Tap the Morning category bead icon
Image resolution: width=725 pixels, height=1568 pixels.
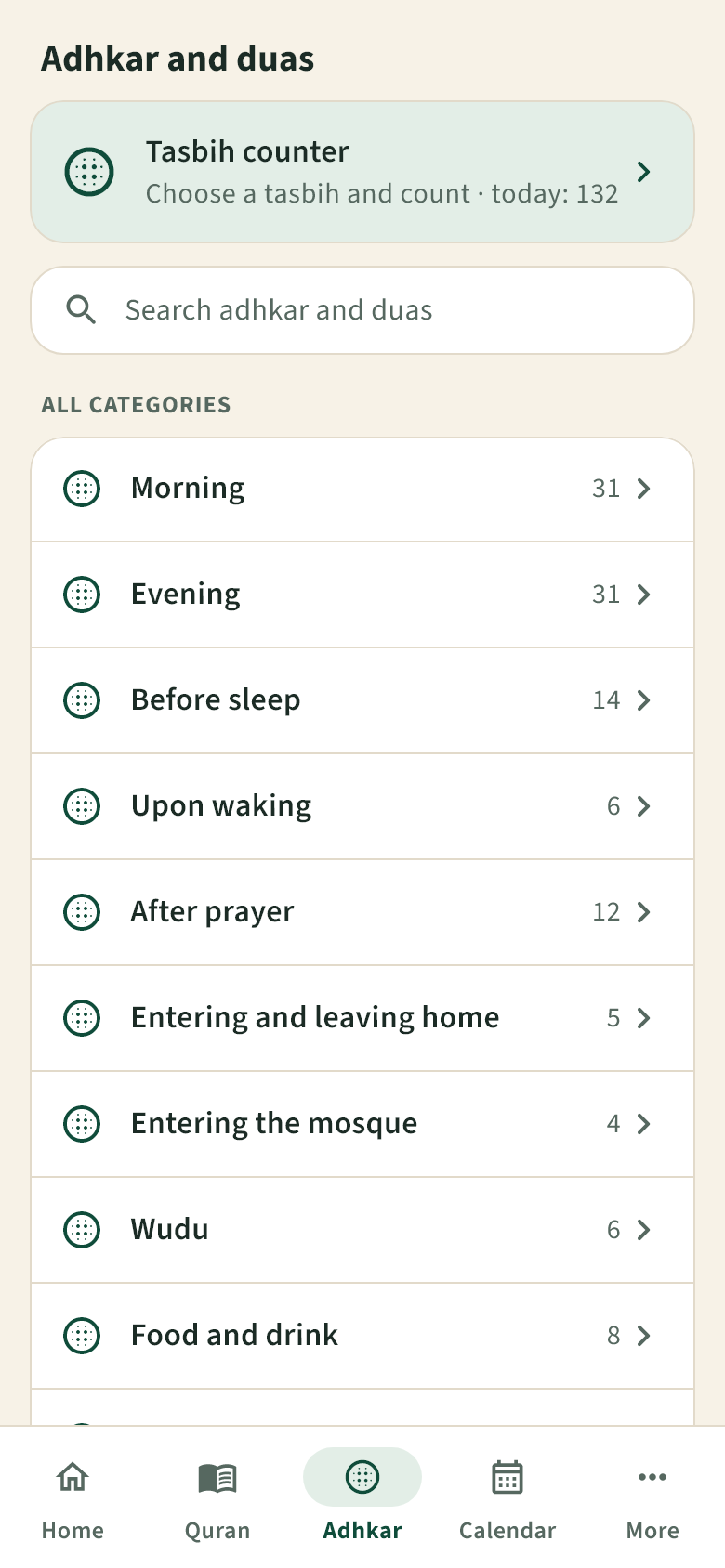(x=82, y=489)
